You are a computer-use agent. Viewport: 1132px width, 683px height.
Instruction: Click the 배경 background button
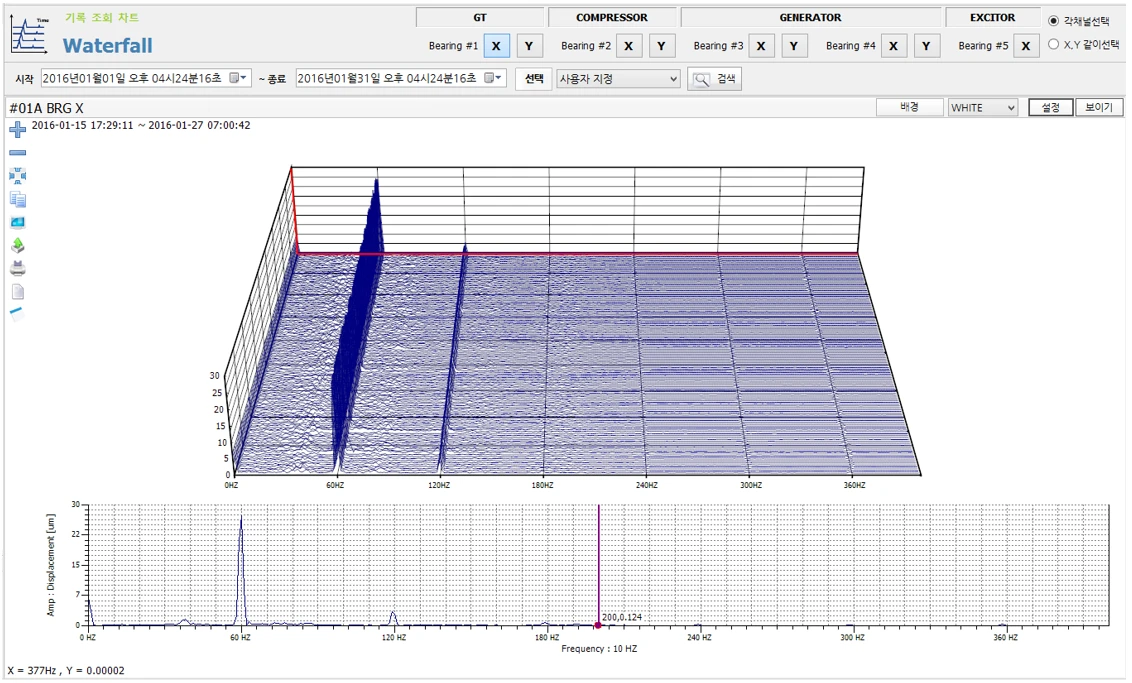[910, 107]
